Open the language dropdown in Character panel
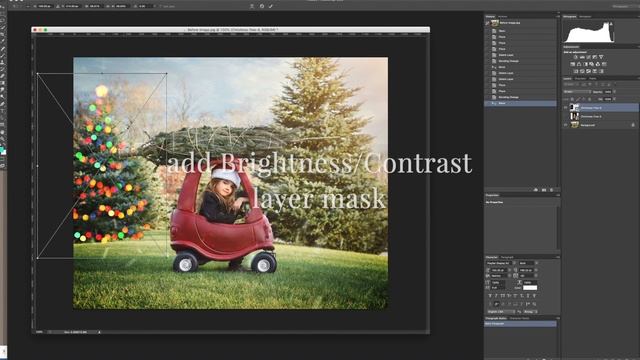Screen dimensions: 640x360 [x=500, y=311]
